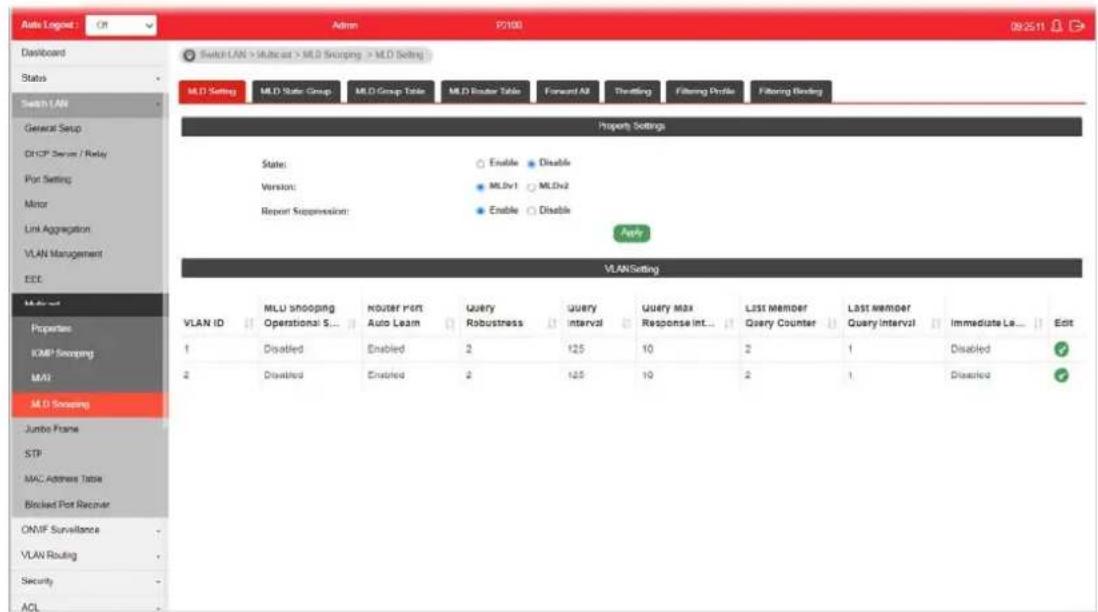Sort by Immediate Leave column icon
This screenshot has height=612, width=1098.
tap(1038, 323)
